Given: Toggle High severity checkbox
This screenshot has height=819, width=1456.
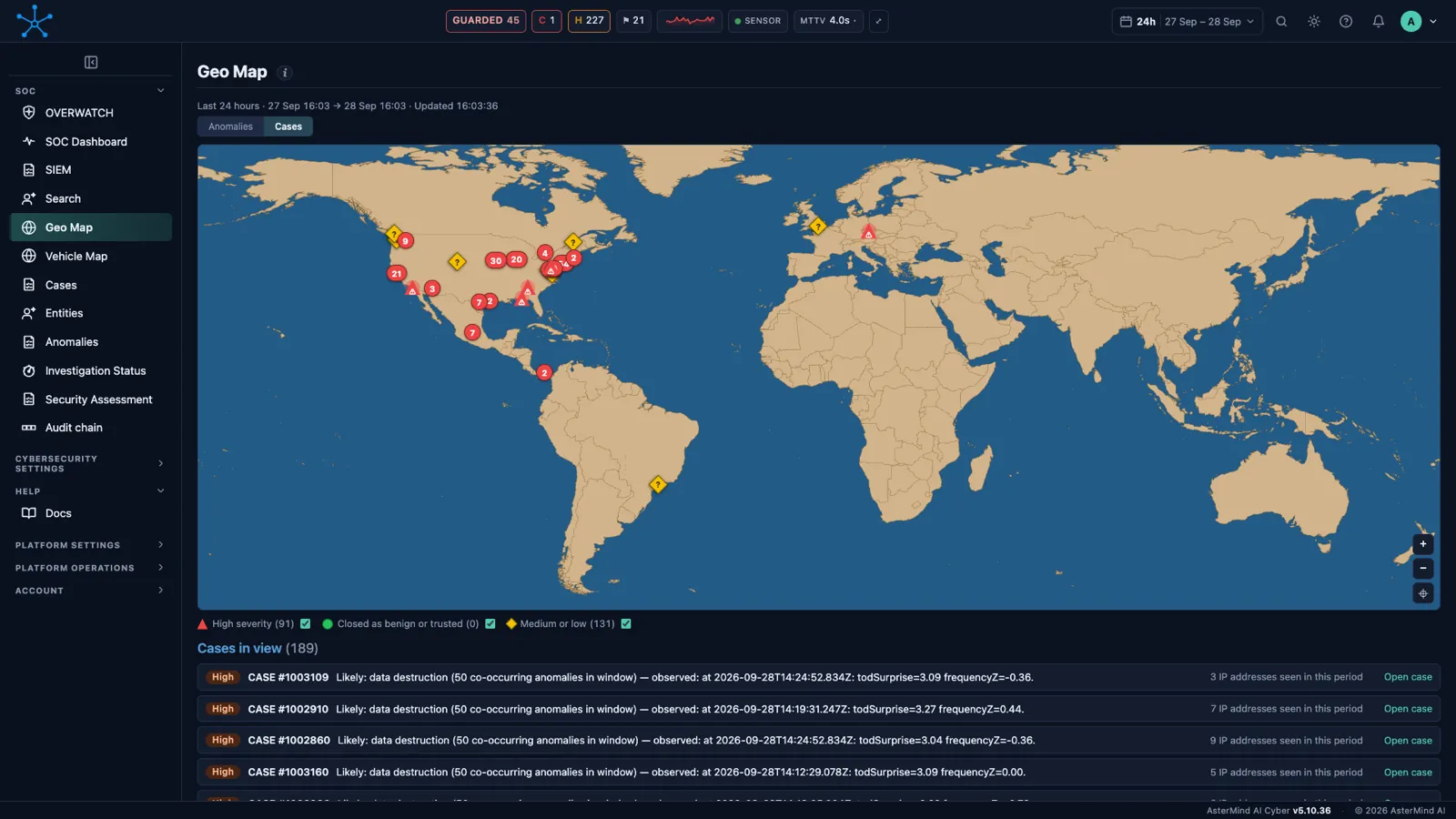Looking at the screenshot, I should click(x=306, y=624).
